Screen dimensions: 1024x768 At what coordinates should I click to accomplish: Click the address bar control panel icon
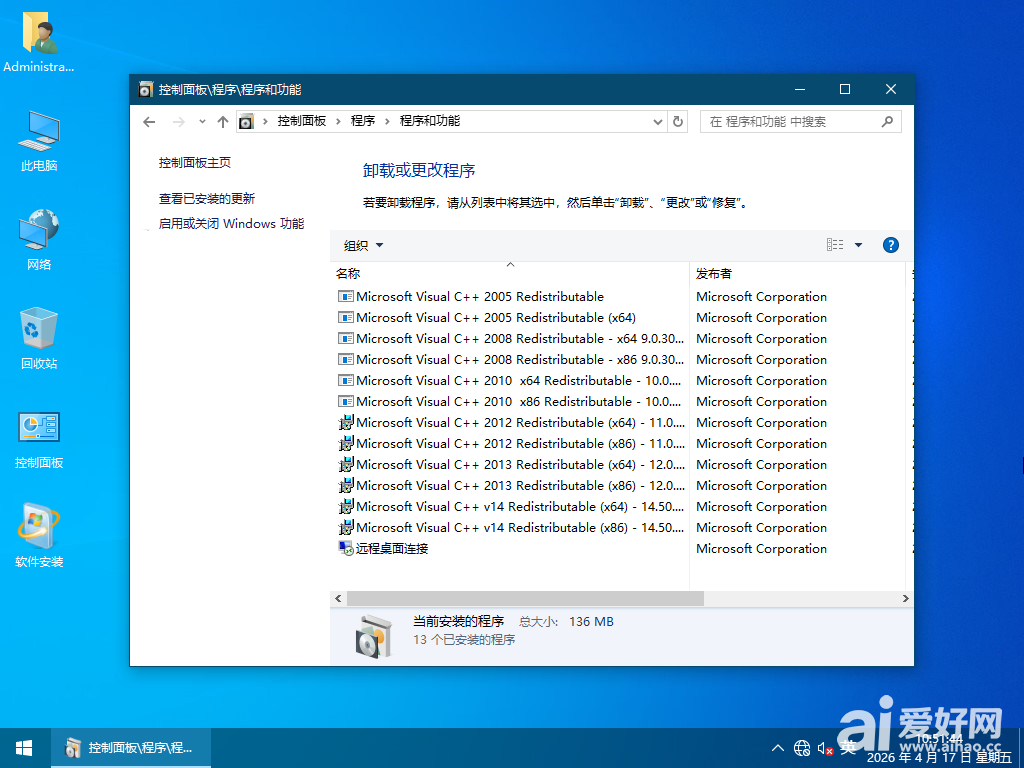tap(246, 121)
